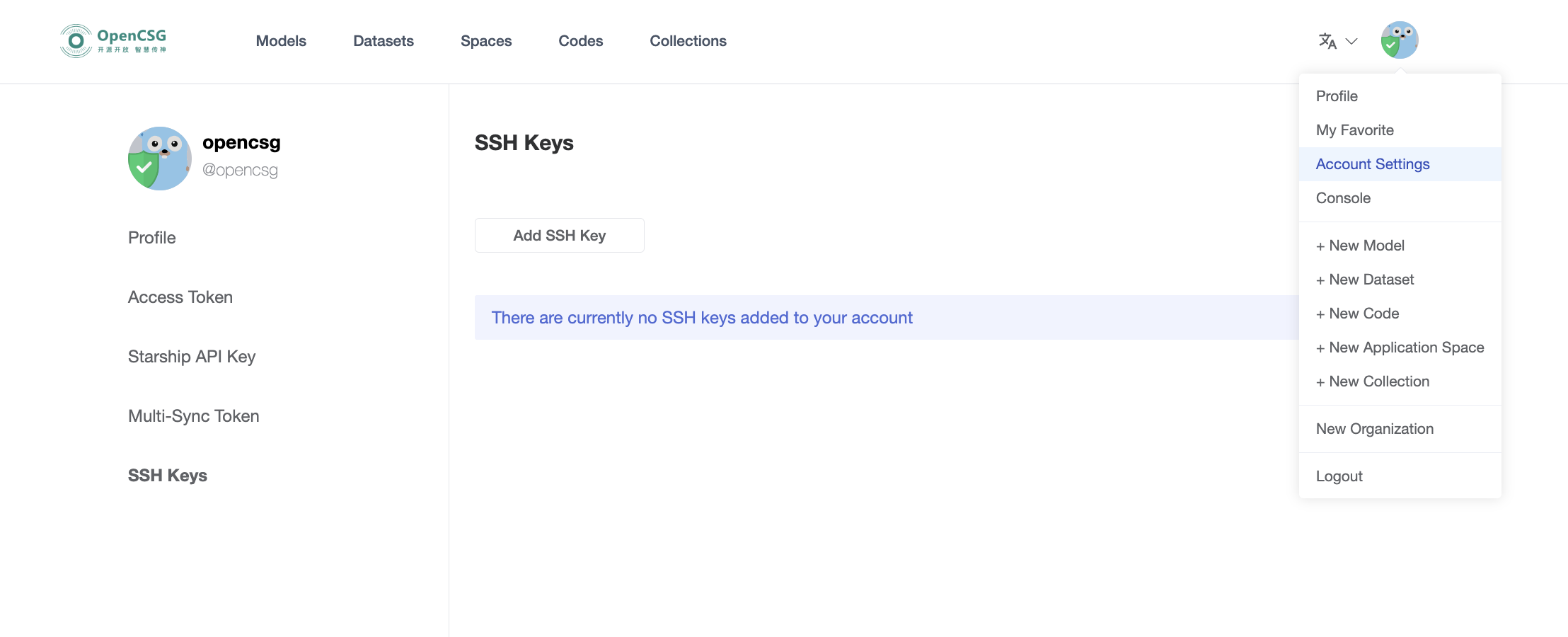
Task: Click Logout in the user menu
Action: tap(1339, 476)
